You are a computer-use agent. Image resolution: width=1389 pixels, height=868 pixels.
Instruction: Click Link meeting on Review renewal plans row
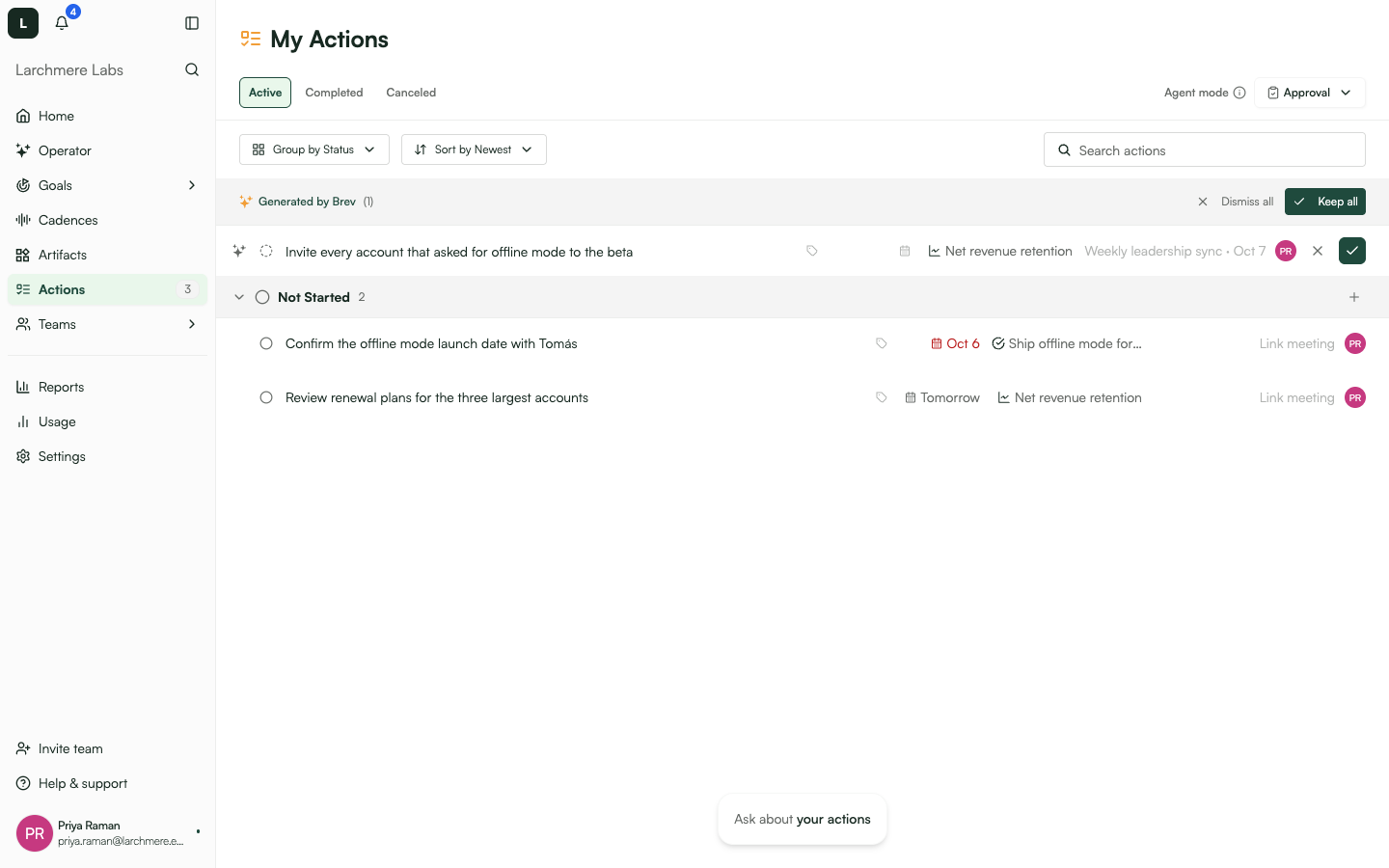coord(1296,397)
